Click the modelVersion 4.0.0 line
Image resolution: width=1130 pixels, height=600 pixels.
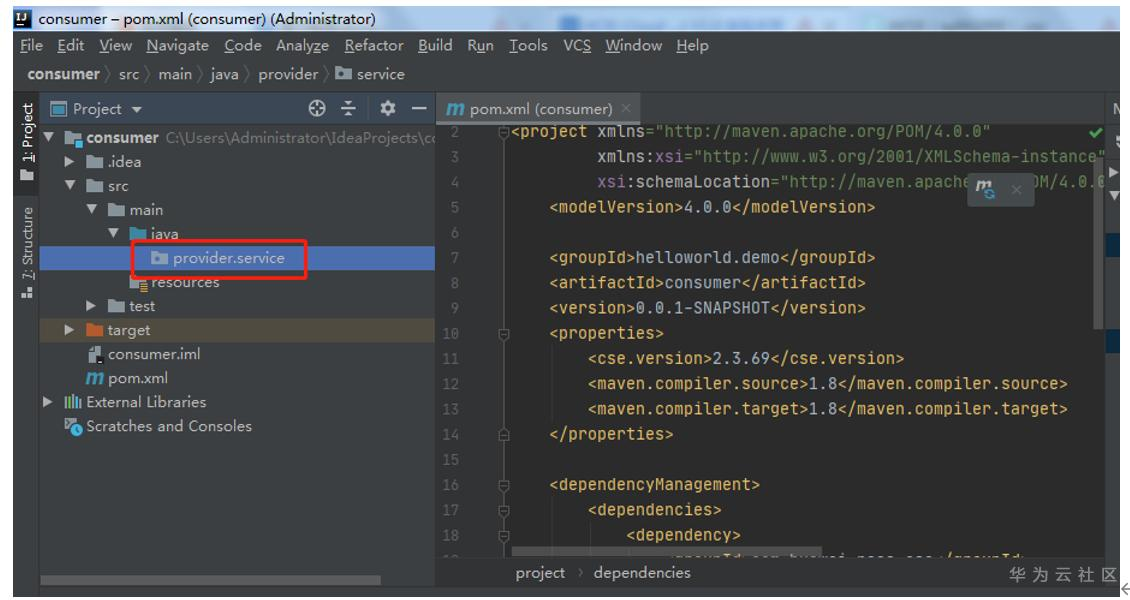coord(712,207)
